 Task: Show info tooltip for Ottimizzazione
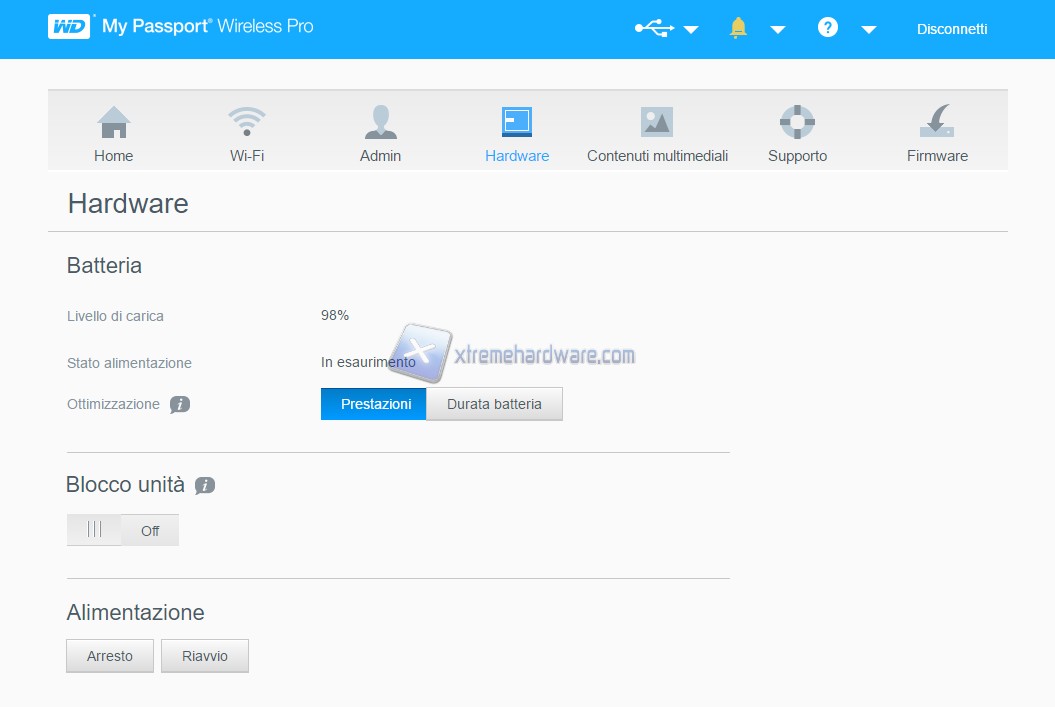180,405
